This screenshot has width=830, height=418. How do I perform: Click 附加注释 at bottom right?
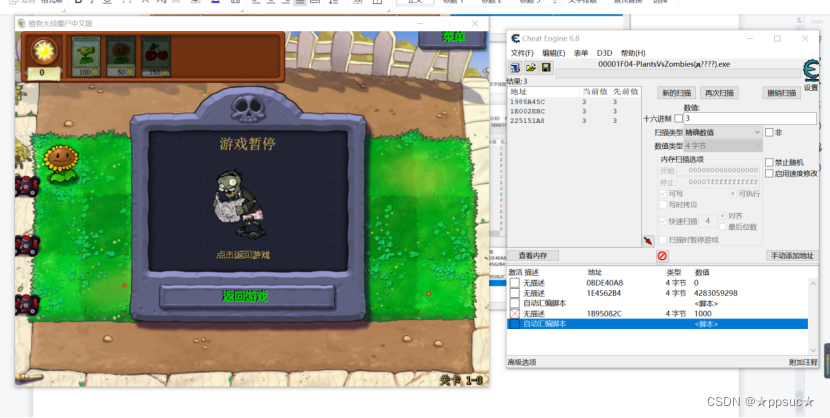[803, 362]
